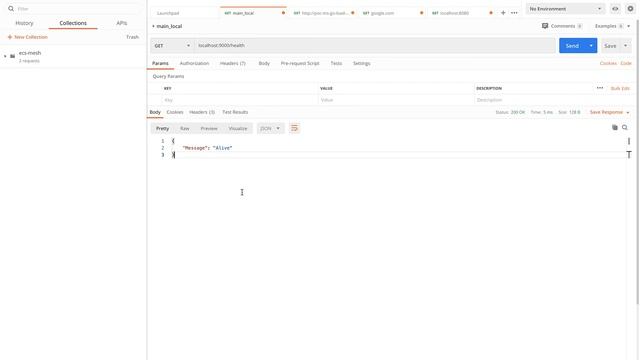
Task: Select the Headers (7) request tab
Action: (233, 64)
